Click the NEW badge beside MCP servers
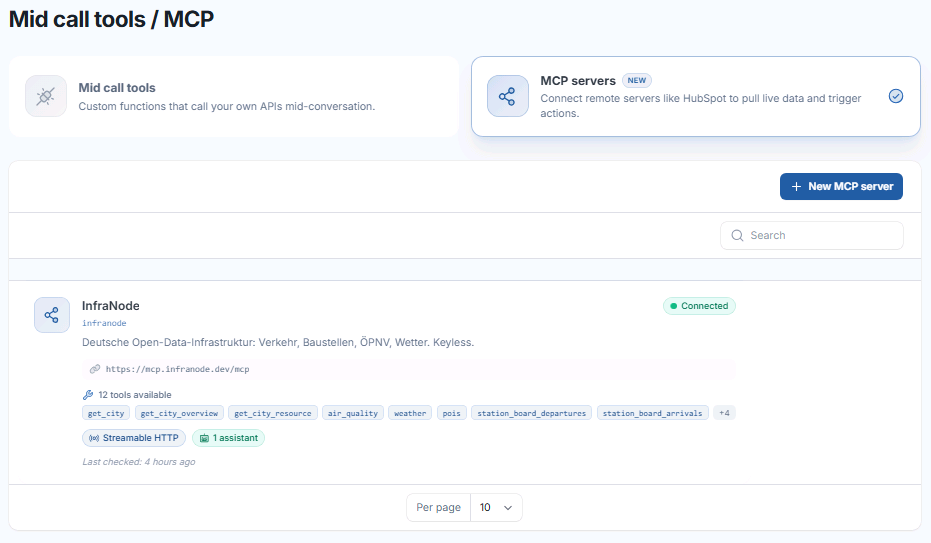 [636, 80]
